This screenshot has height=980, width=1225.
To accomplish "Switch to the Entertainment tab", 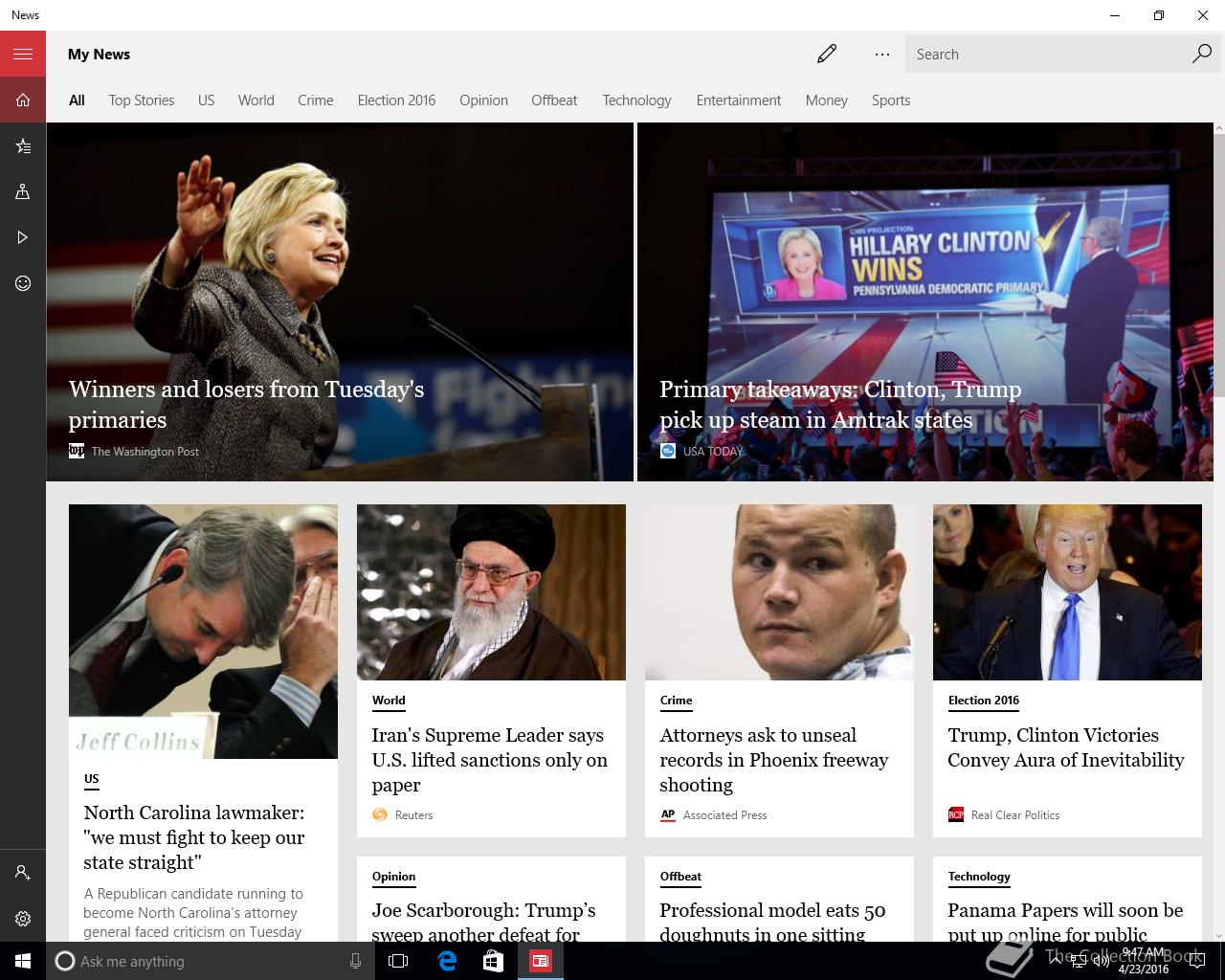I will [x=739, y=100].
